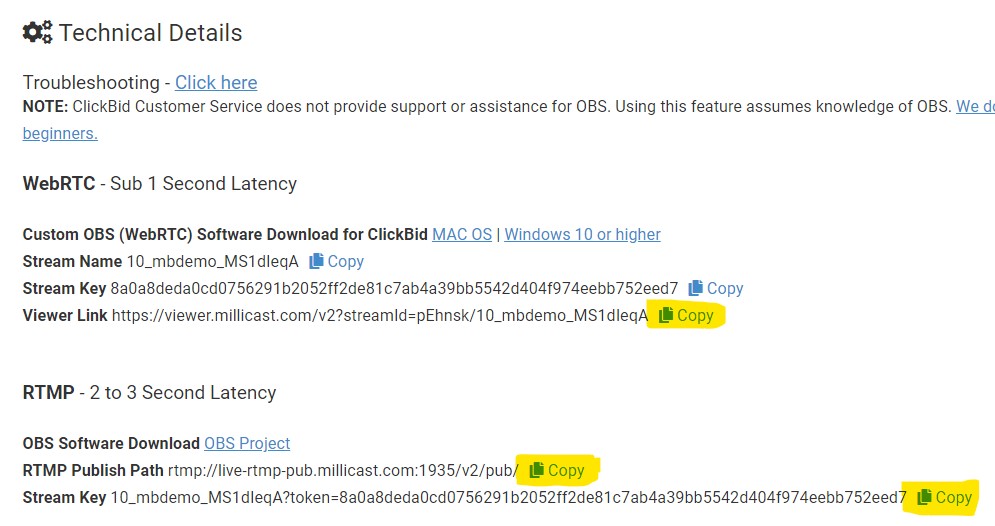Image resolution: width=995 pixels, height=526 pixels.
Task: Click the RTMP section heading
Action: click(x=149, y=393)
